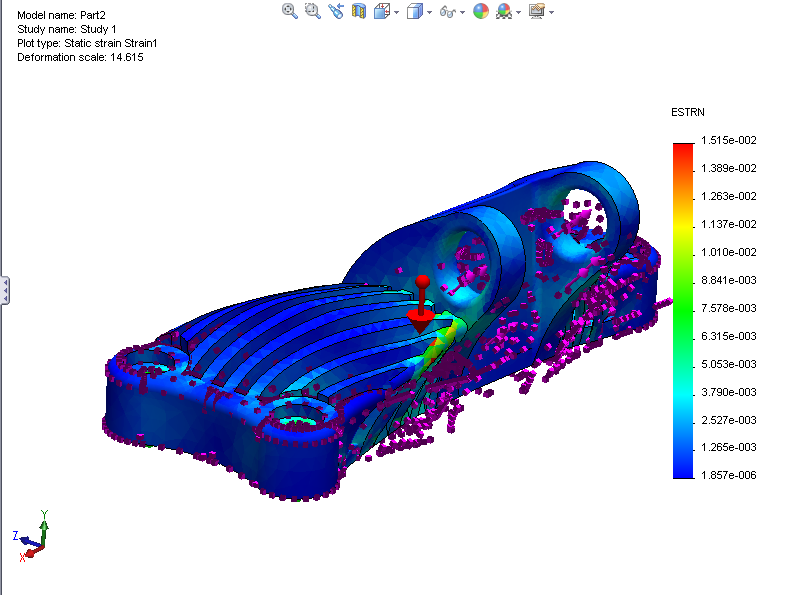This screenshot has width=807, height=595.
Task: Click the Previous View magnifier icon
Action: click(336, 11)
